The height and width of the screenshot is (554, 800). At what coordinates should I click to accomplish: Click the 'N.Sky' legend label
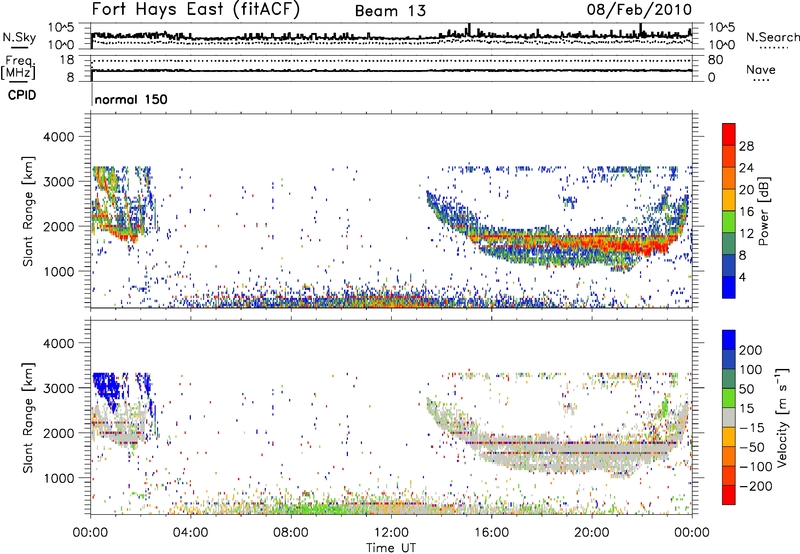click(x=19, y=37)
